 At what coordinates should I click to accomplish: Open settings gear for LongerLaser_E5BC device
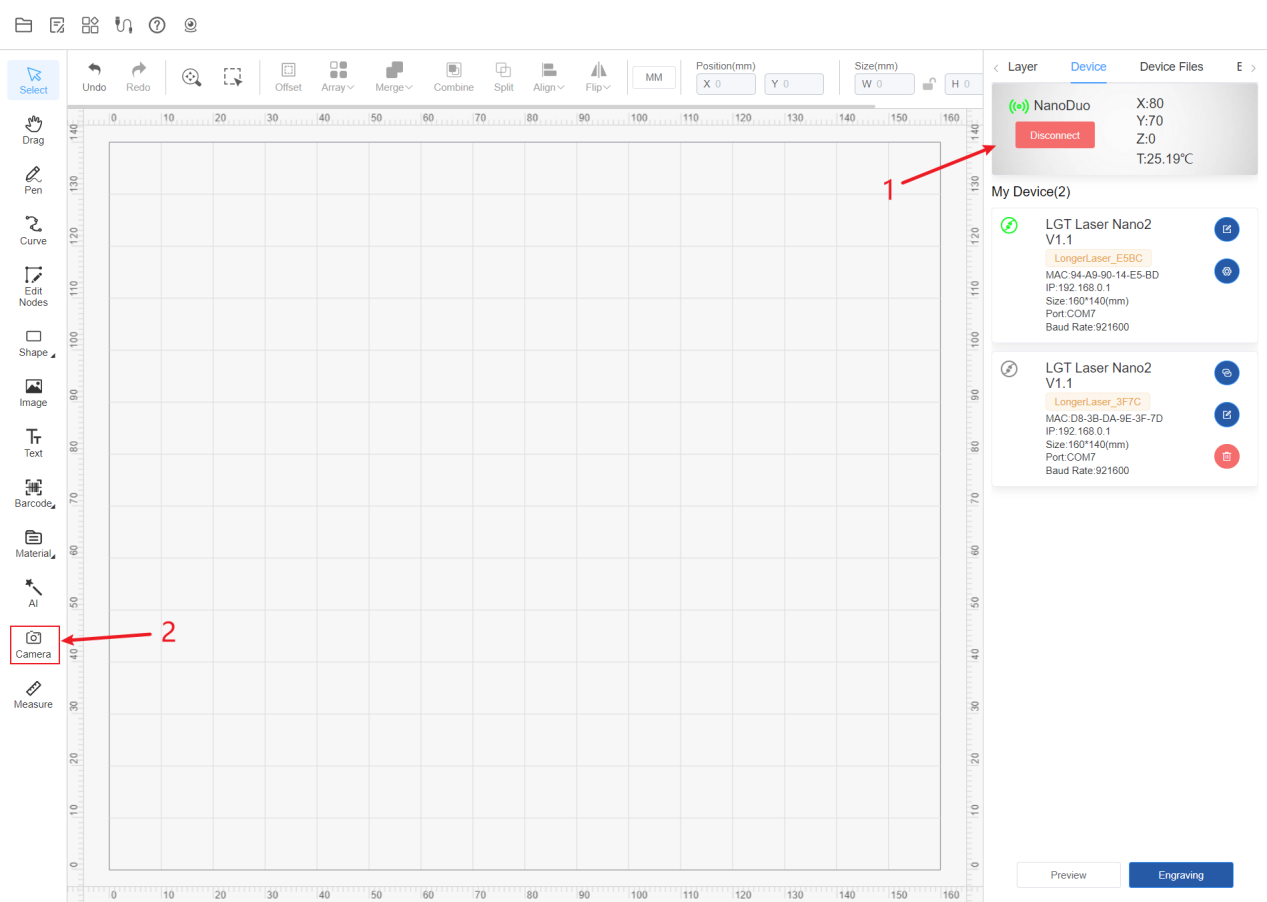[x=1227, y=271]
